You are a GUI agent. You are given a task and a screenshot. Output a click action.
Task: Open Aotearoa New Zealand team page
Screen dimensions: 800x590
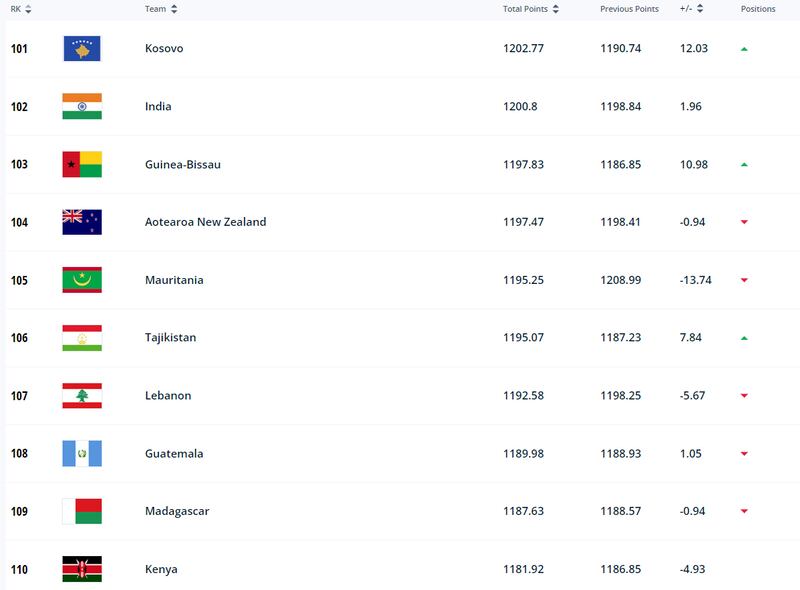pos(206,222)
